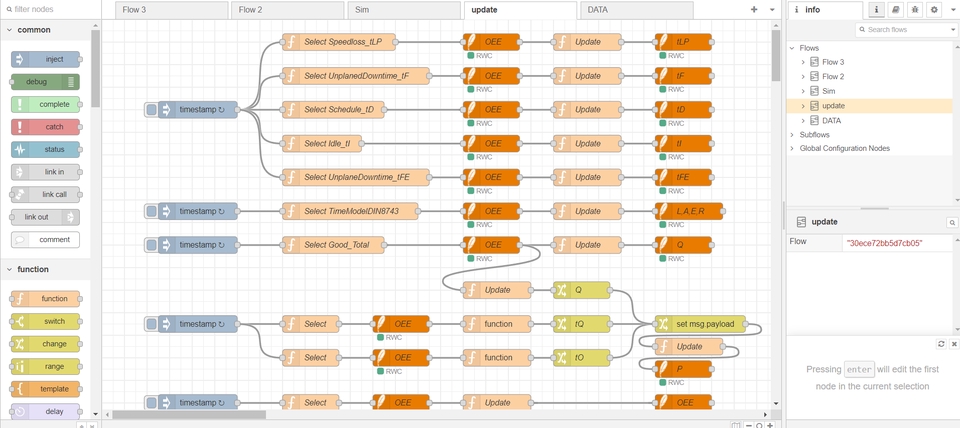Expand DATA in the info tree
Screen dimensions: 960x428
803,121
